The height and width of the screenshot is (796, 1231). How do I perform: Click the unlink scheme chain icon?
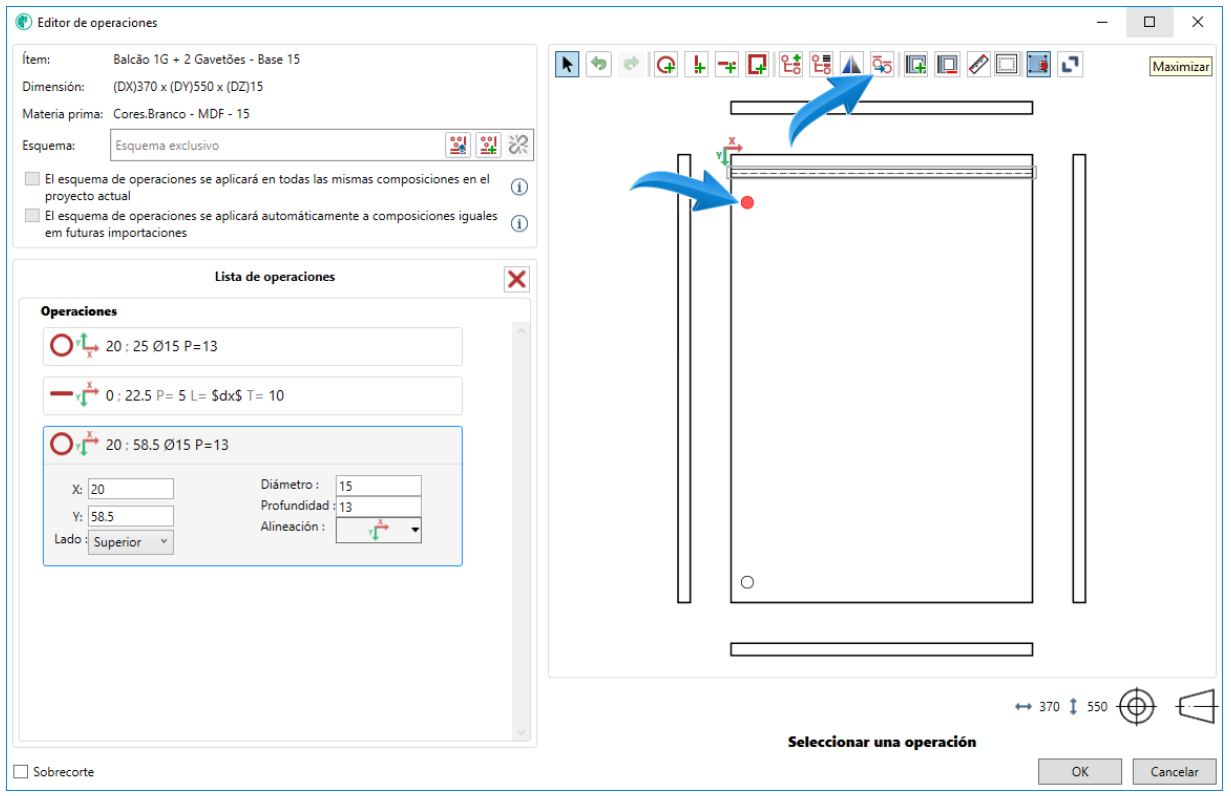(518, 145)
